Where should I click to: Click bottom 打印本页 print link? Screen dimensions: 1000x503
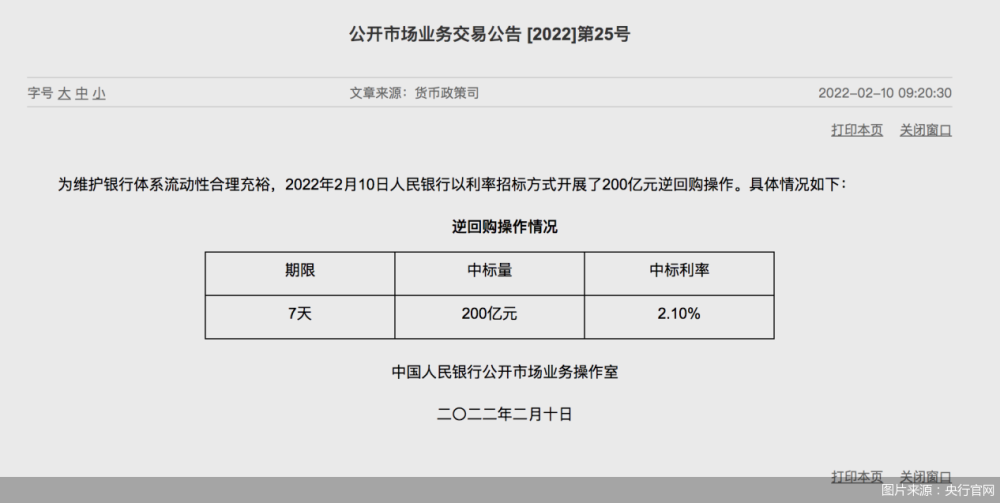857,476
